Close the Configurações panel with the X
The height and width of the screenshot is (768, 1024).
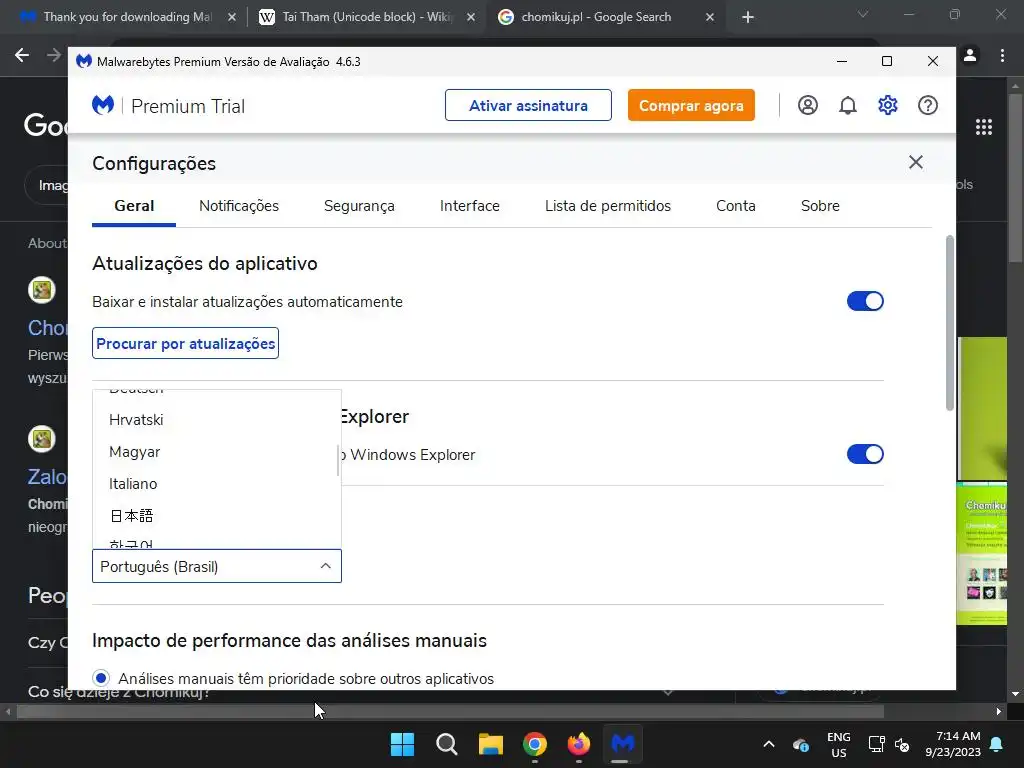916,162
